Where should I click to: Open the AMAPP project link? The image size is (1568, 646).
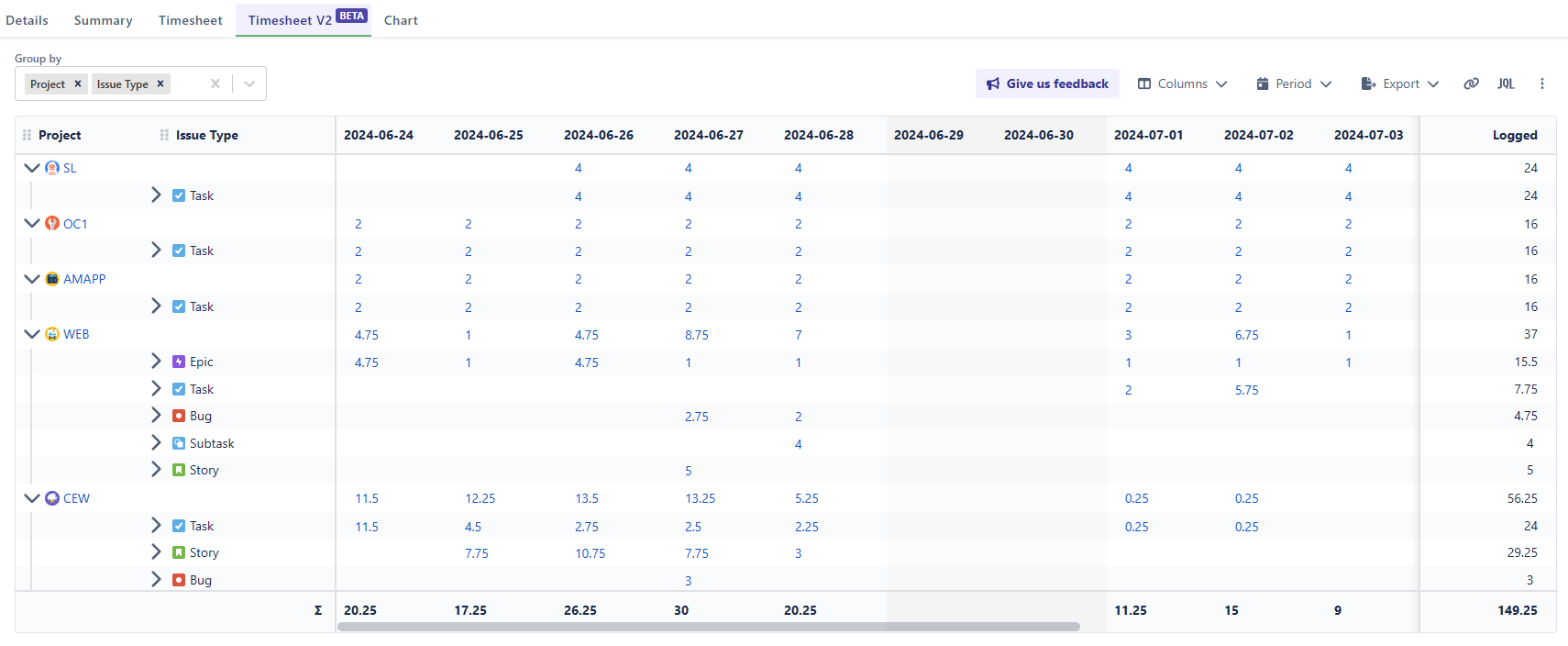point(84,279)
